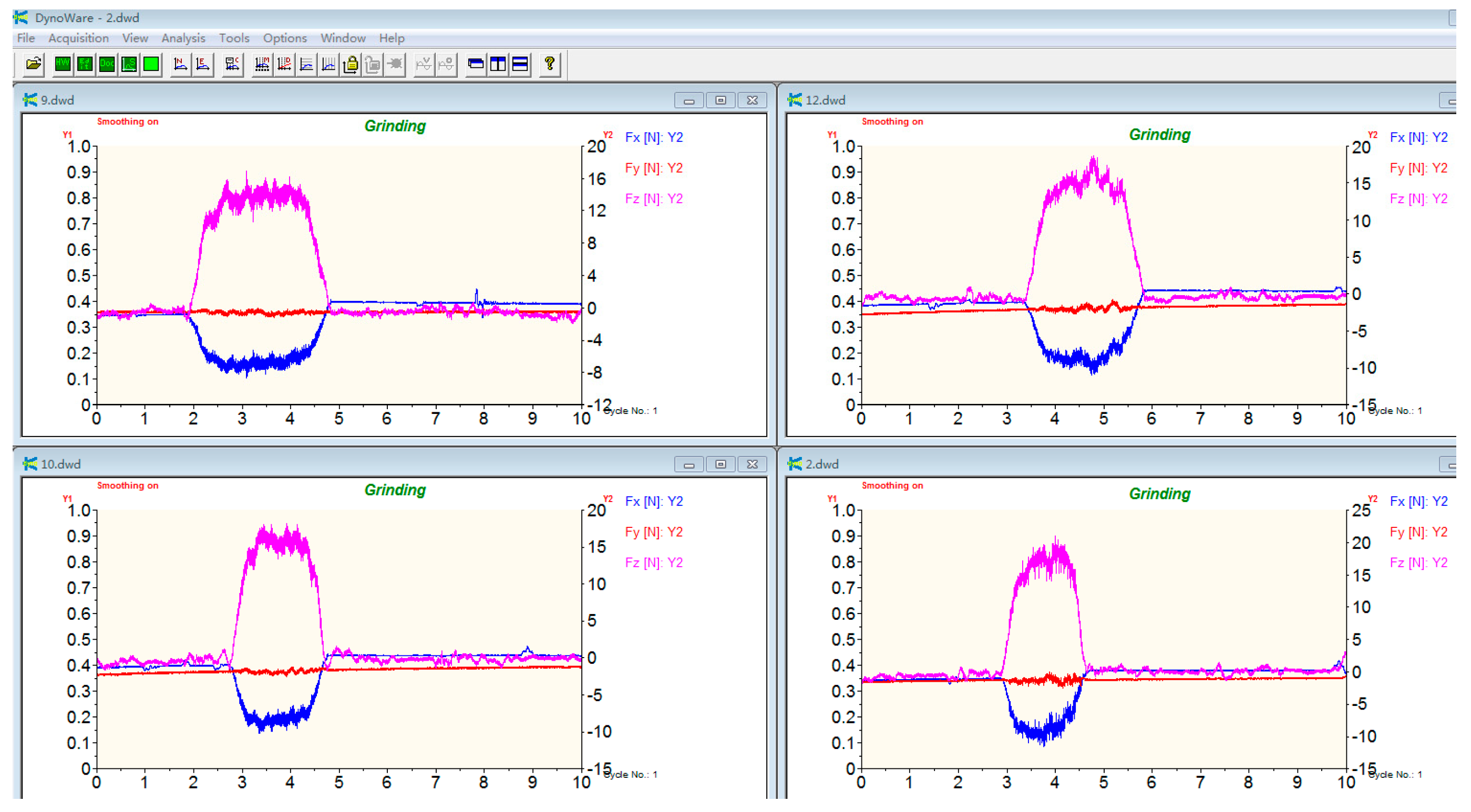
Task: Open the Tools menu
Action: tap(234, 38)
